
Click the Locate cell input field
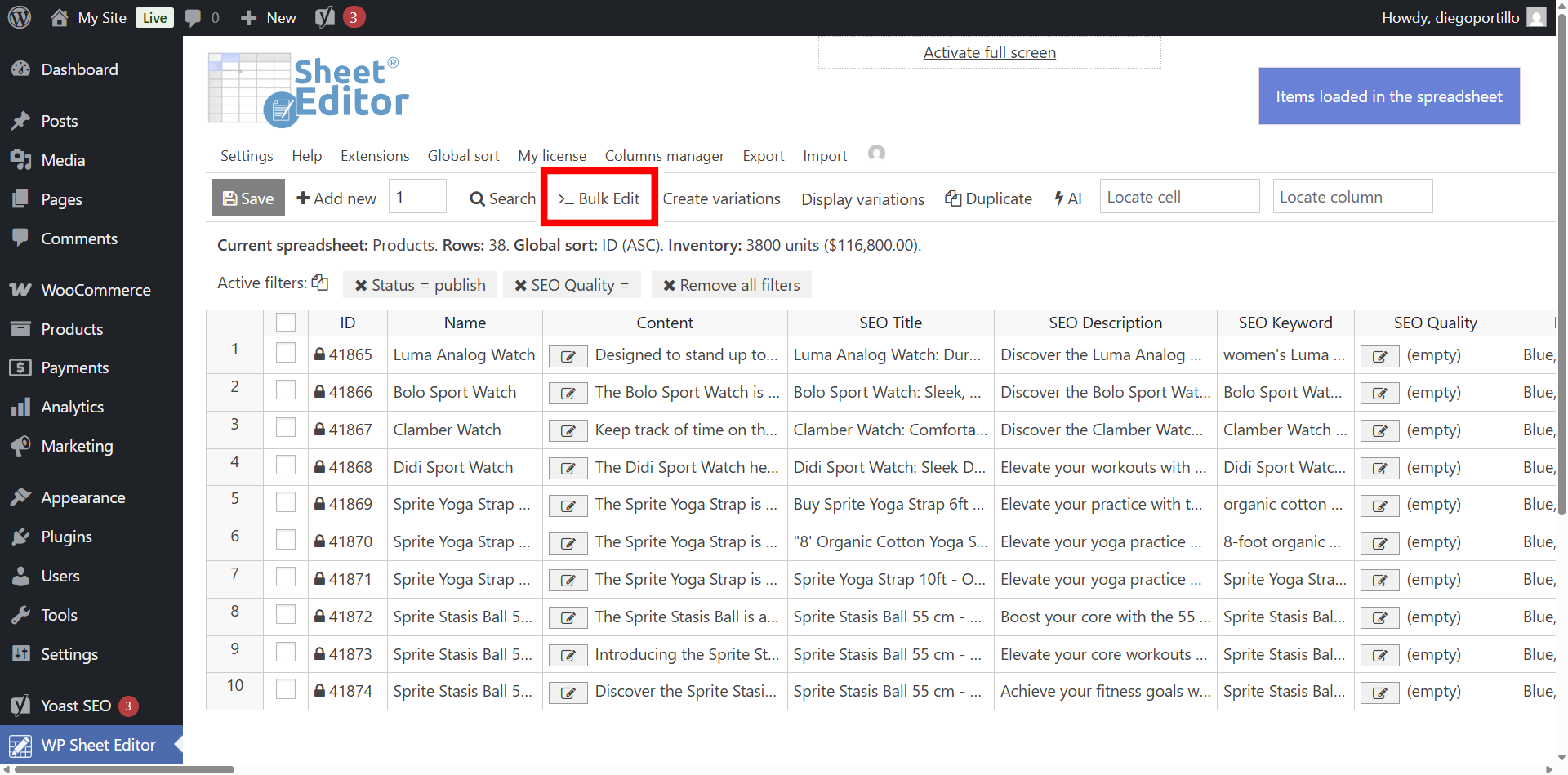[x=1178, y=197]
